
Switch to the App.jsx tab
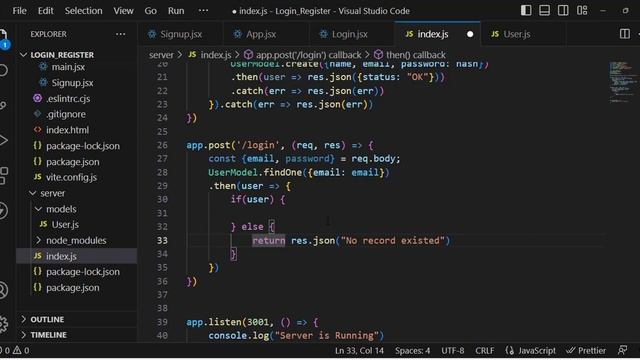[x=266, y=34]
